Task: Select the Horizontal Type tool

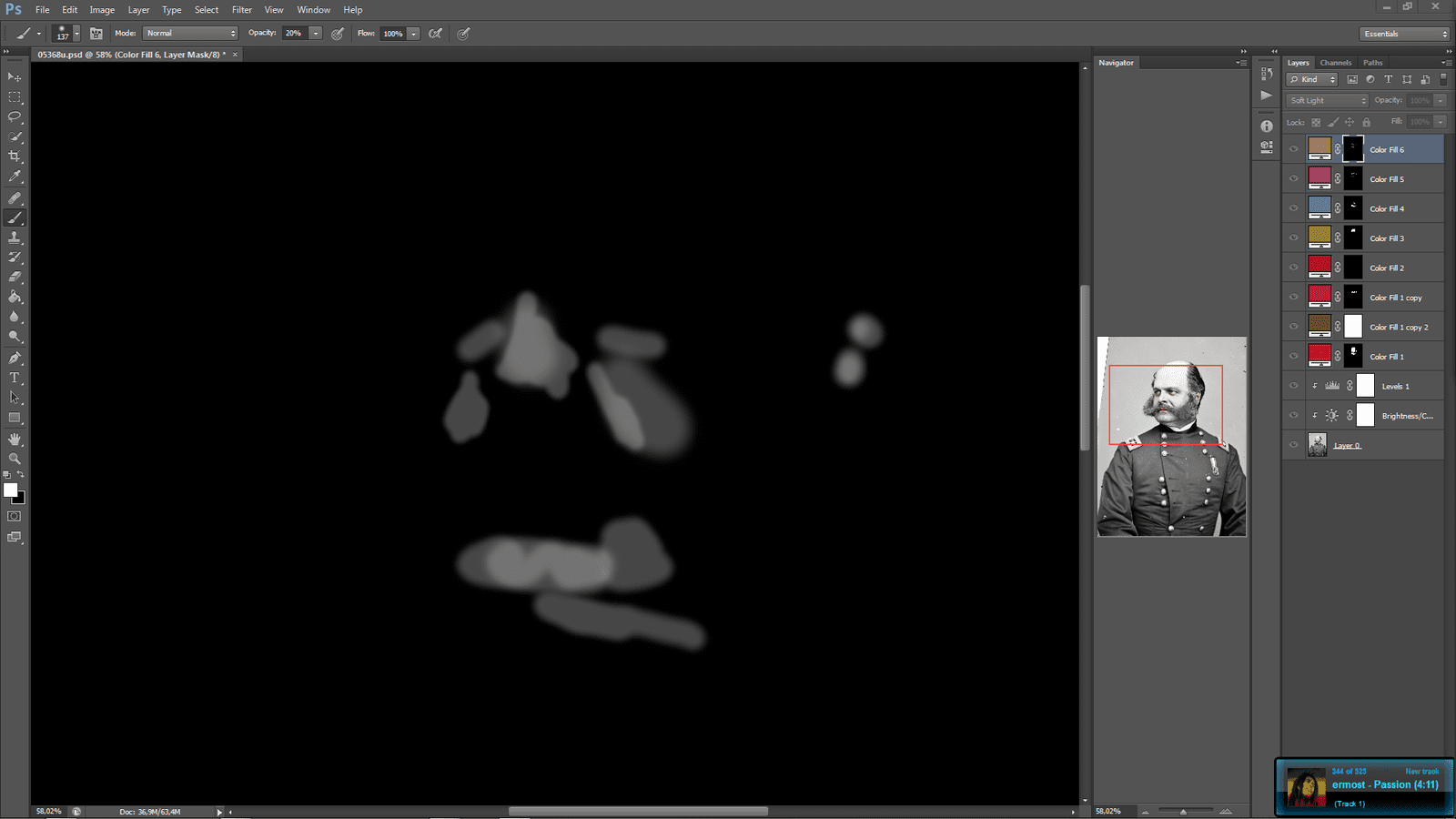Action: click(x=15, y=378)
